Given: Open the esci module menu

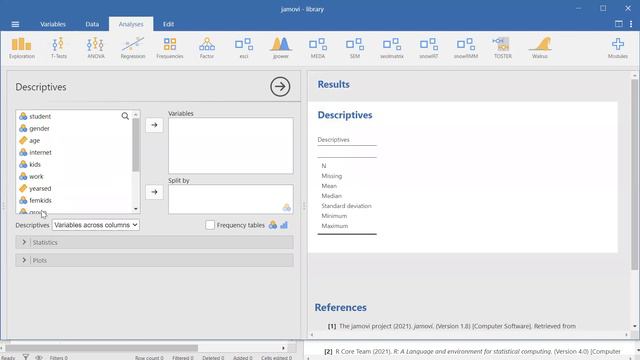Looking at the screenshot, I should [244, 48].
